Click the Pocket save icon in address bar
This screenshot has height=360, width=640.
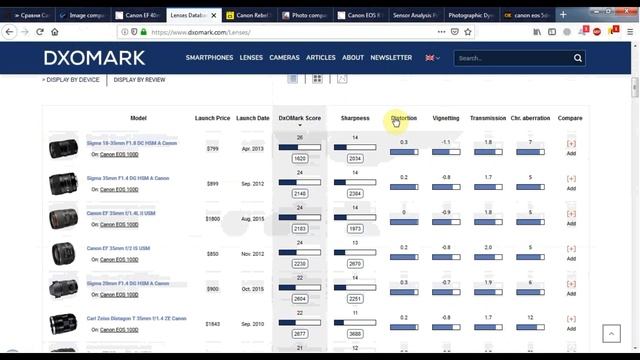[x=455, y=32]
